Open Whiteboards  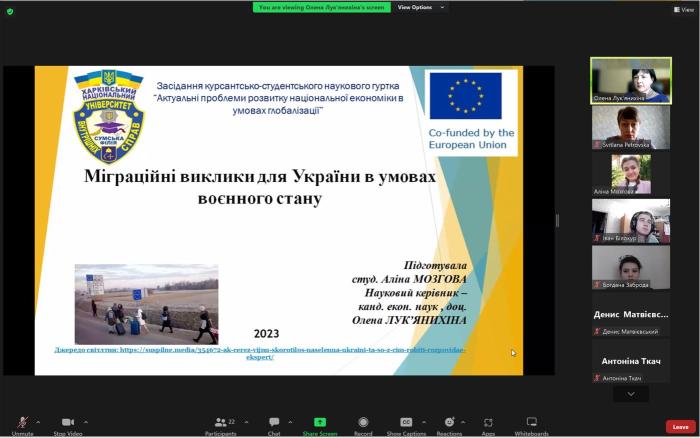[531, 424]
